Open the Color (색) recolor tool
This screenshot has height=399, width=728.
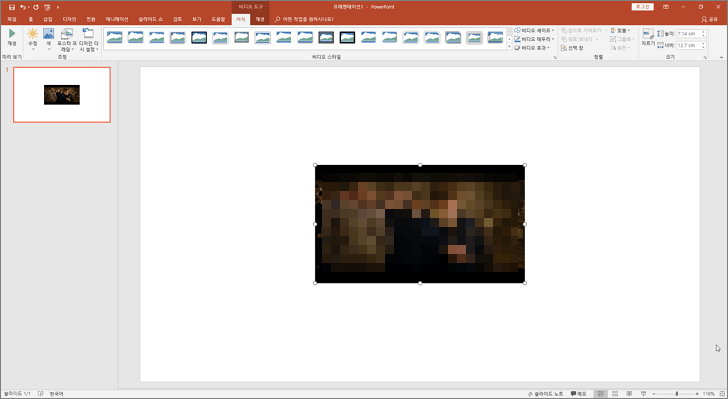coord(49,39)
